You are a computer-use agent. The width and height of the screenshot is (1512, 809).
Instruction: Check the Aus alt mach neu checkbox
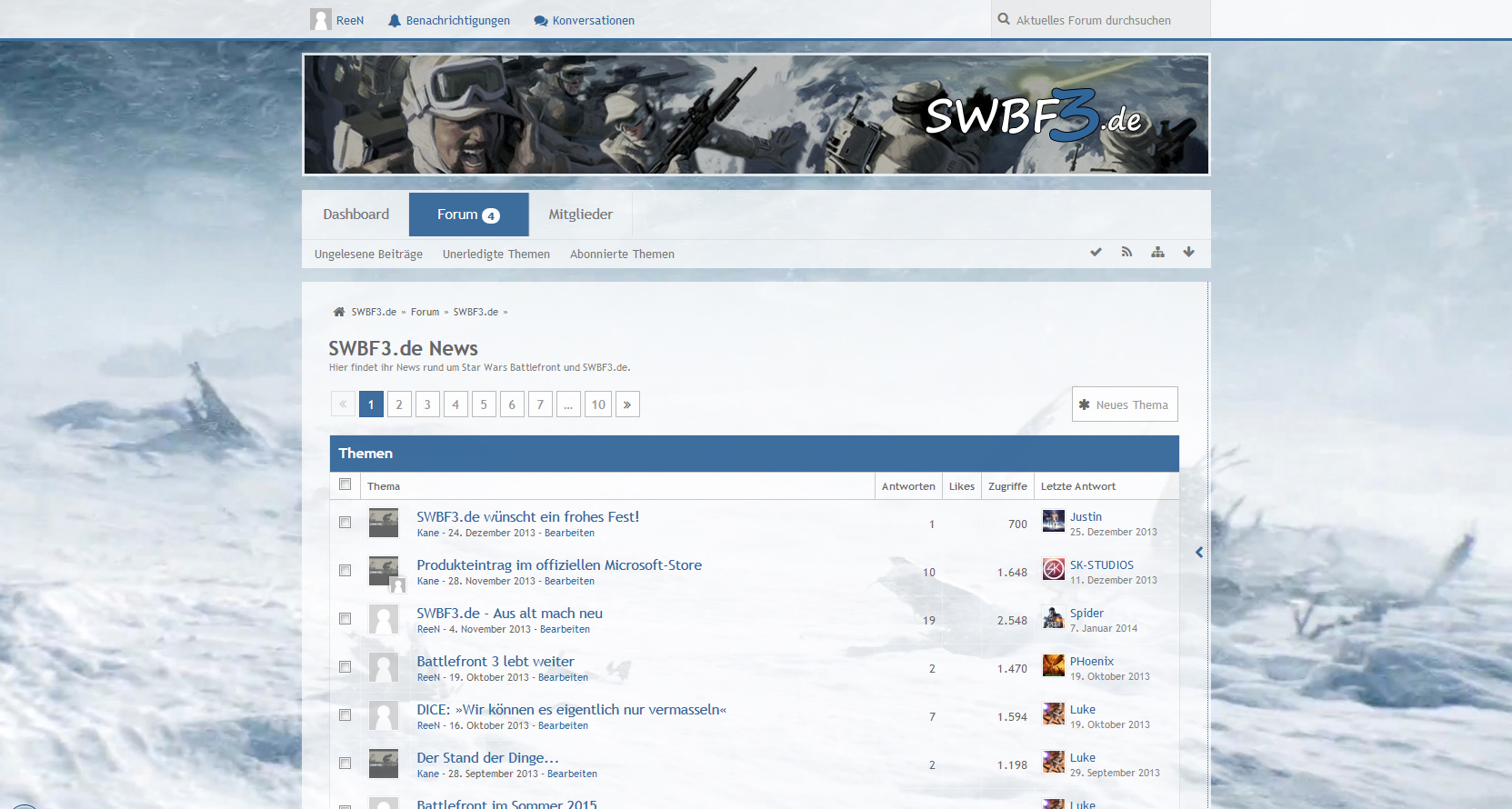(345, 619)
